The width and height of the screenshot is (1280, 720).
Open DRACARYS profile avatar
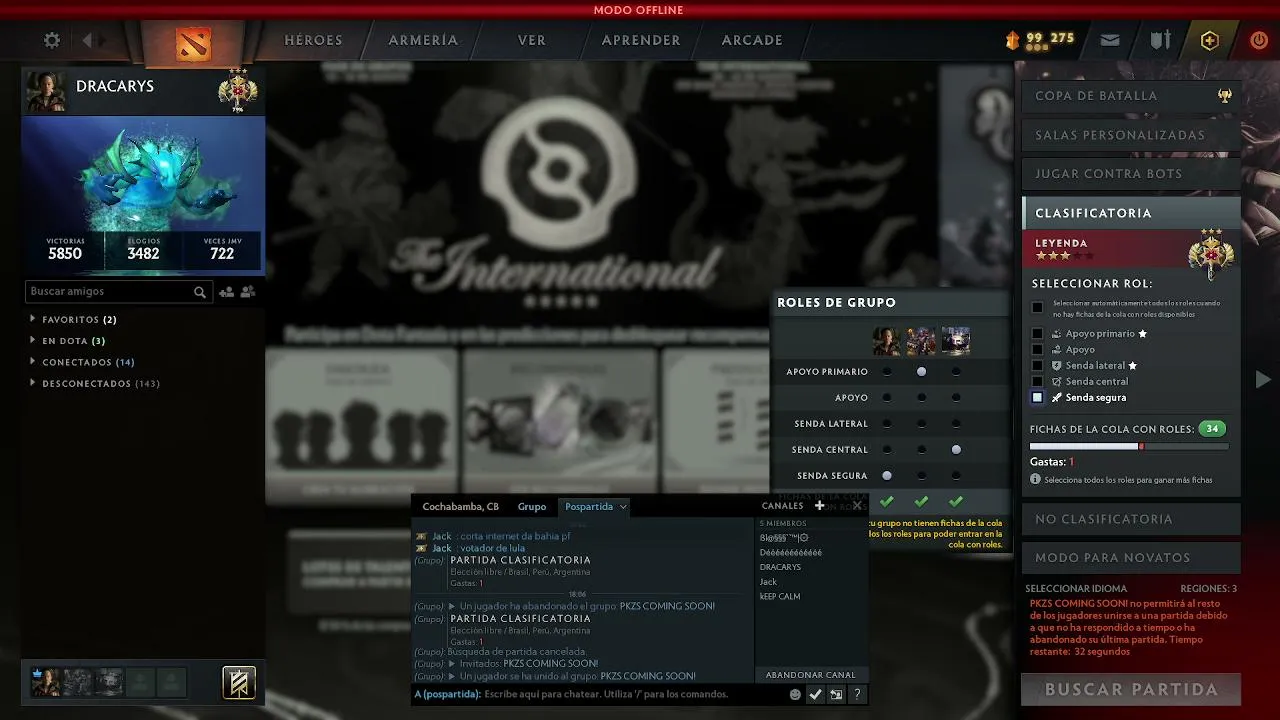pos(46,91)
